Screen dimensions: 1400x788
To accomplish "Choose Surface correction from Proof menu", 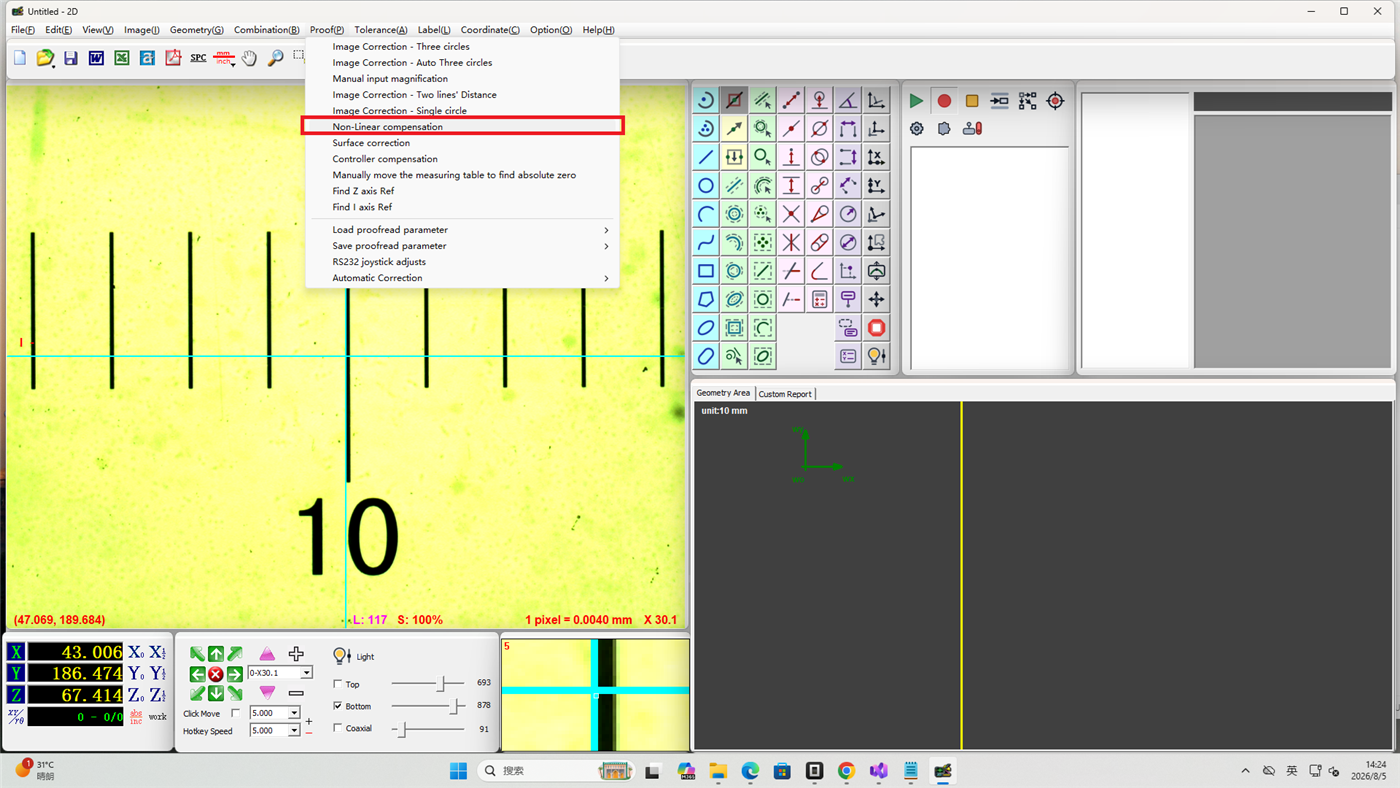I will coord(462,143).
